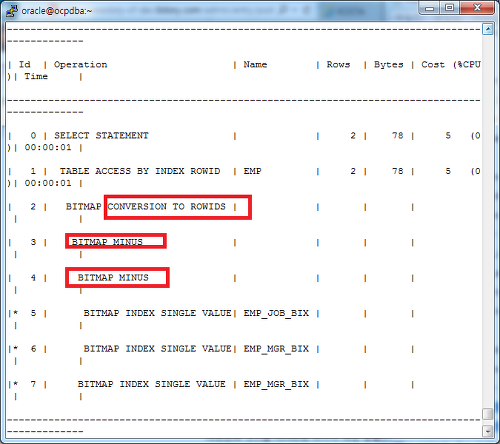500x444 pixels.
Task: Click Cost value 5 in TABLE ACCESS row
Action: click(448, 171)
